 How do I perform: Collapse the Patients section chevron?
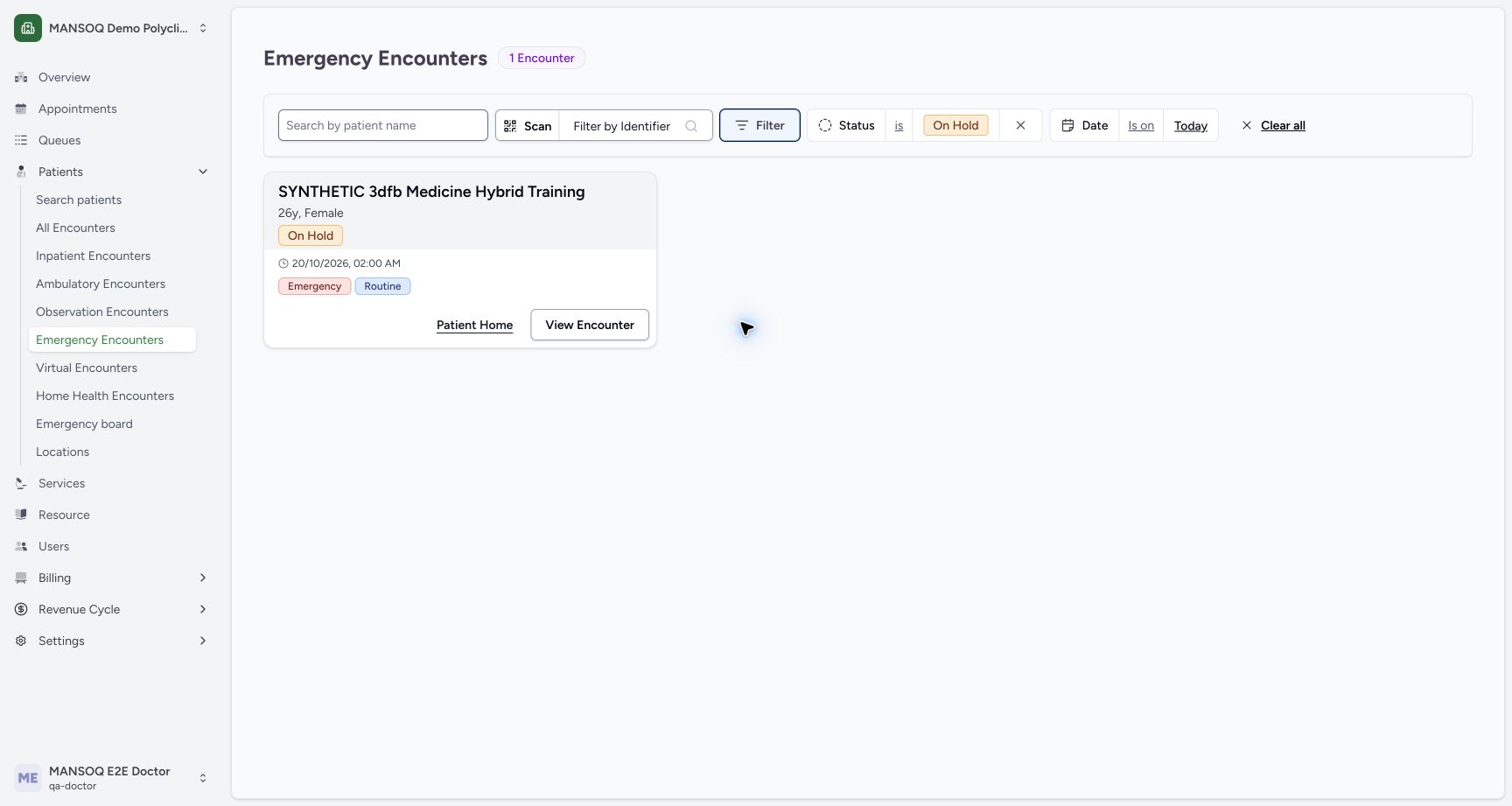203,172
